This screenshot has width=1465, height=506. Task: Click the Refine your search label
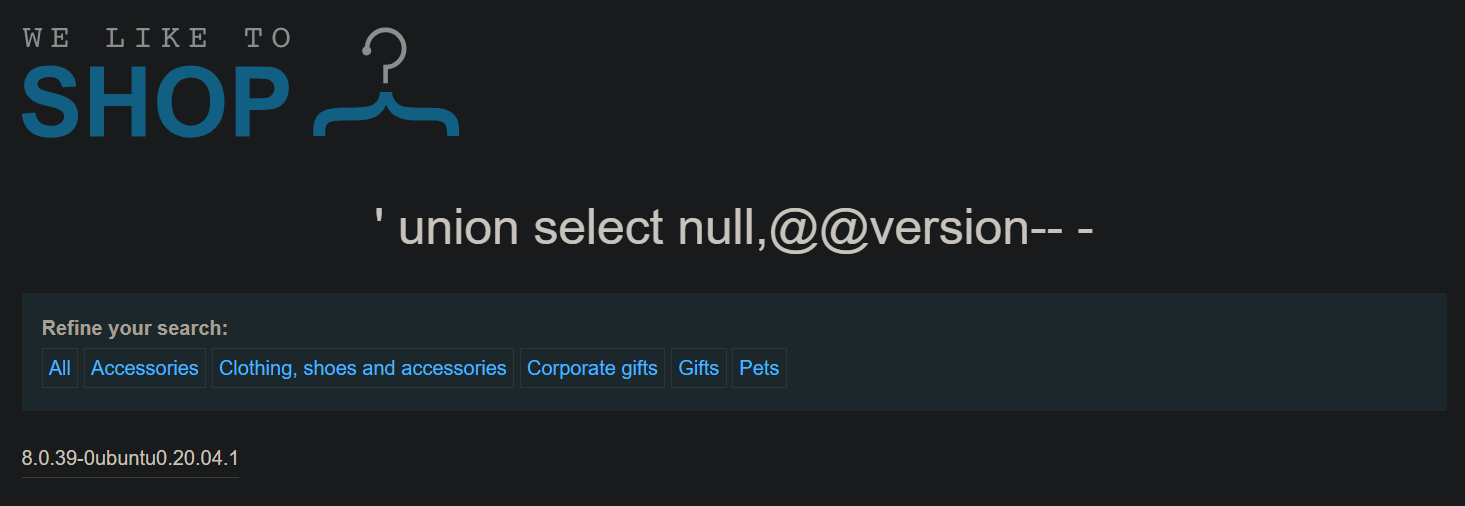(x=135, y=328)
